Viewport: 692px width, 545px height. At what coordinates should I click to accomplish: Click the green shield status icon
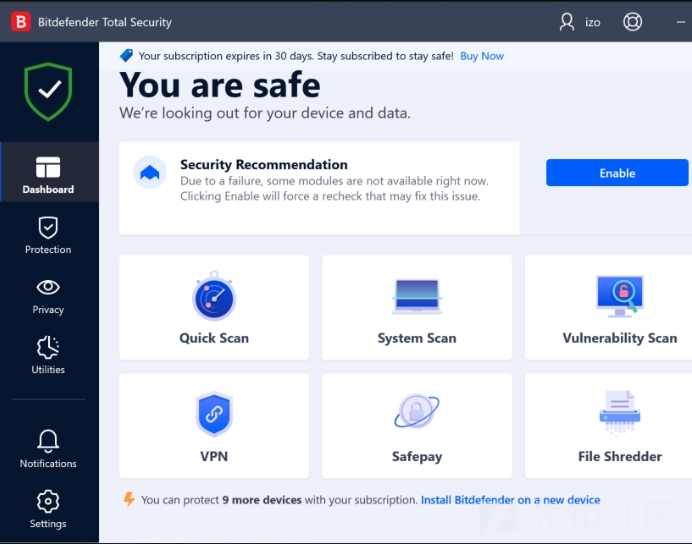(48, 91)
